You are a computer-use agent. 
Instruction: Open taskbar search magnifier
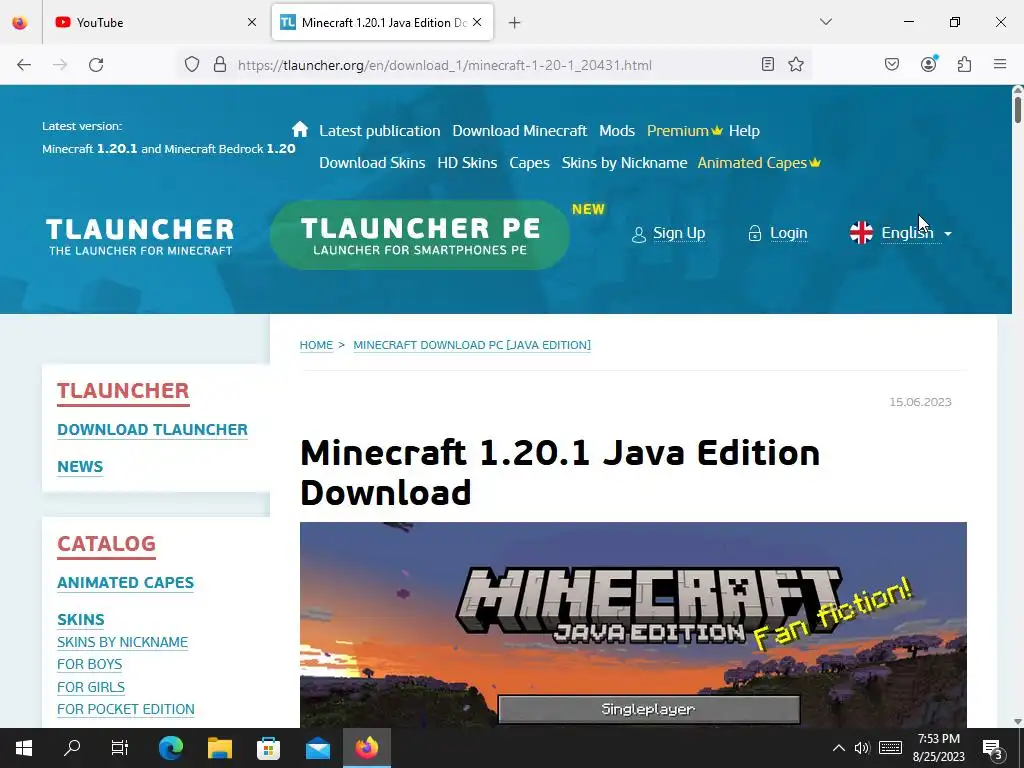[72, 748]
